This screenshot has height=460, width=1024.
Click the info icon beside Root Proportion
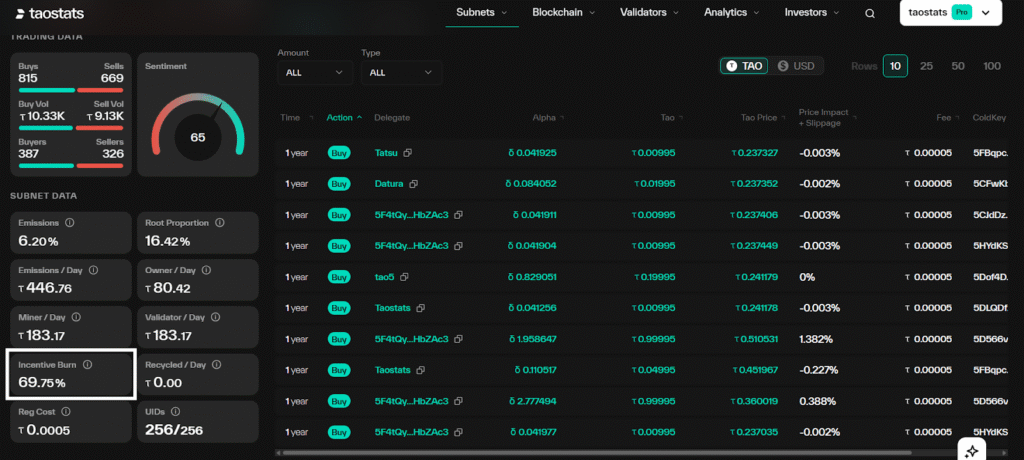219,223
